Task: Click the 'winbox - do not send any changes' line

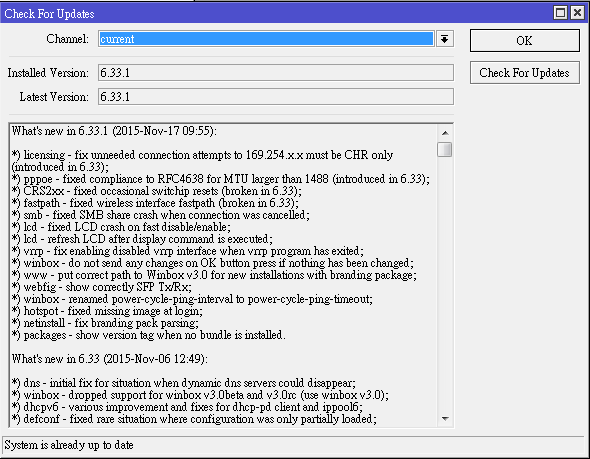Action: (x=213, y=263)
